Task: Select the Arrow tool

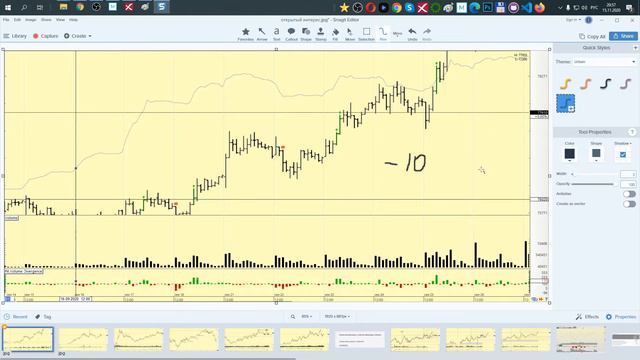Action: (262, 34)
